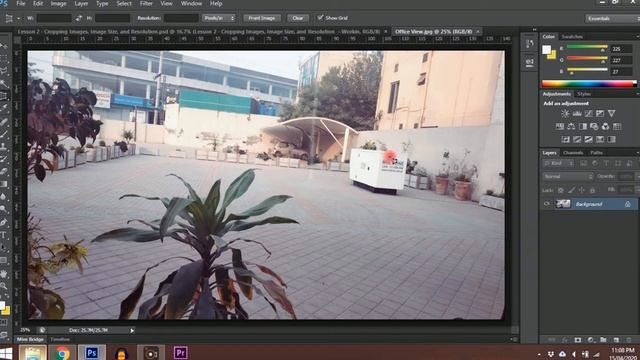Screen dimensions: 640x360
Task: Select the Brush tool
Action: pyautogui.click(x=4, y=134)
